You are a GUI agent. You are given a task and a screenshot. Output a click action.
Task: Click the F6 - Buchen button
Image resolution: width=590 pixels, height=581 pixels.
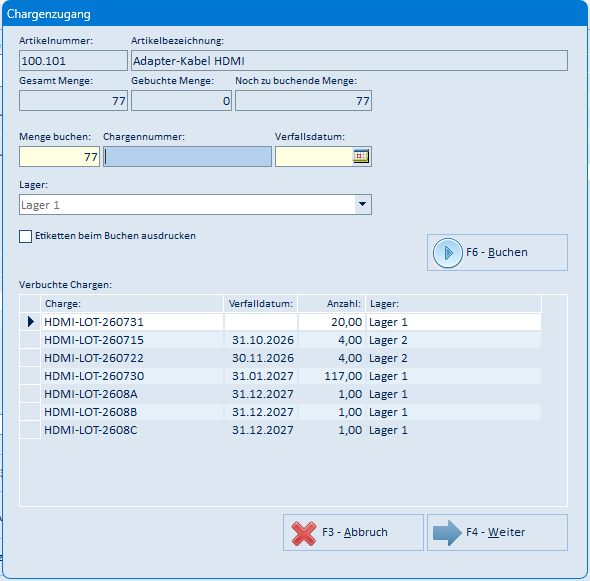click(497, 252)
